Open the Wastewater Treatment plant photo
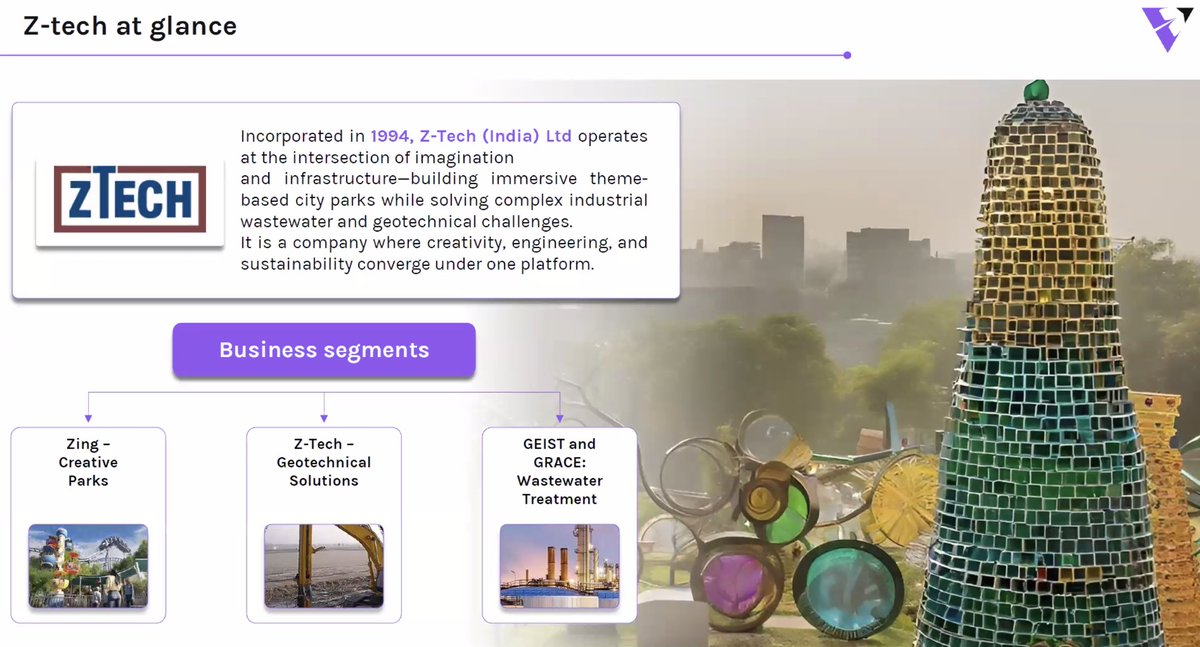 pos(560,566)
